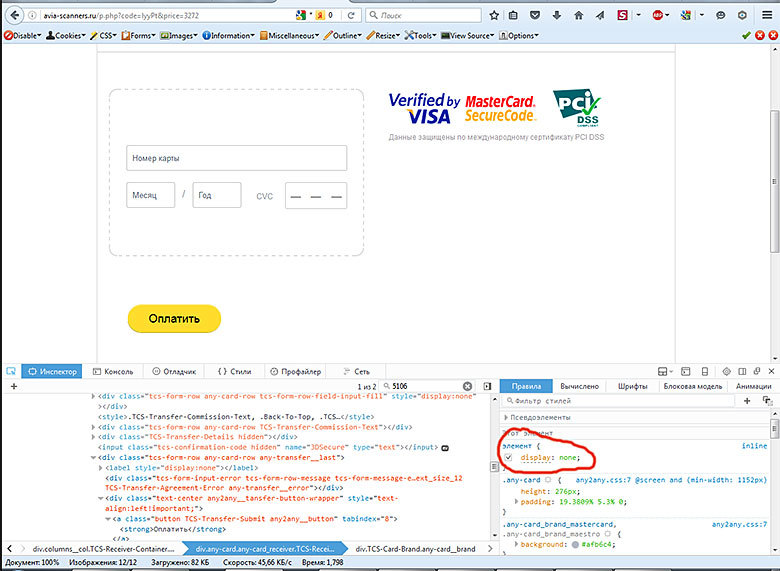This screenshot has width=780, height=571.
Task: Switch to the Консоль tab
Action: [x=113, y=371]
